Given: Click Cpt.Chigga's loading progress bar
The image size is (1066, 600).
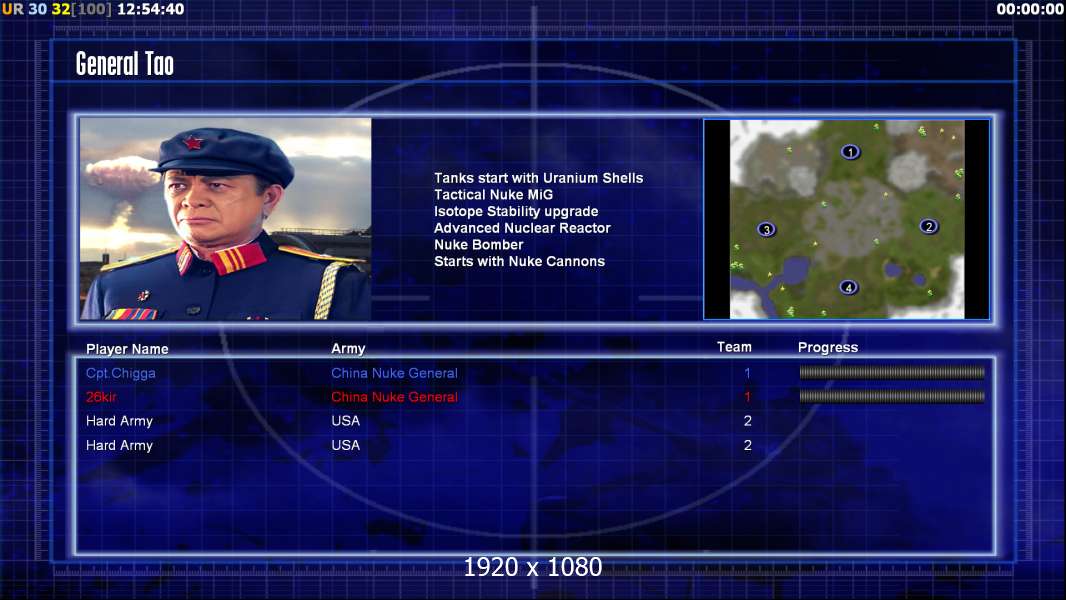Looking at the screenshot, I should (891, 372).
